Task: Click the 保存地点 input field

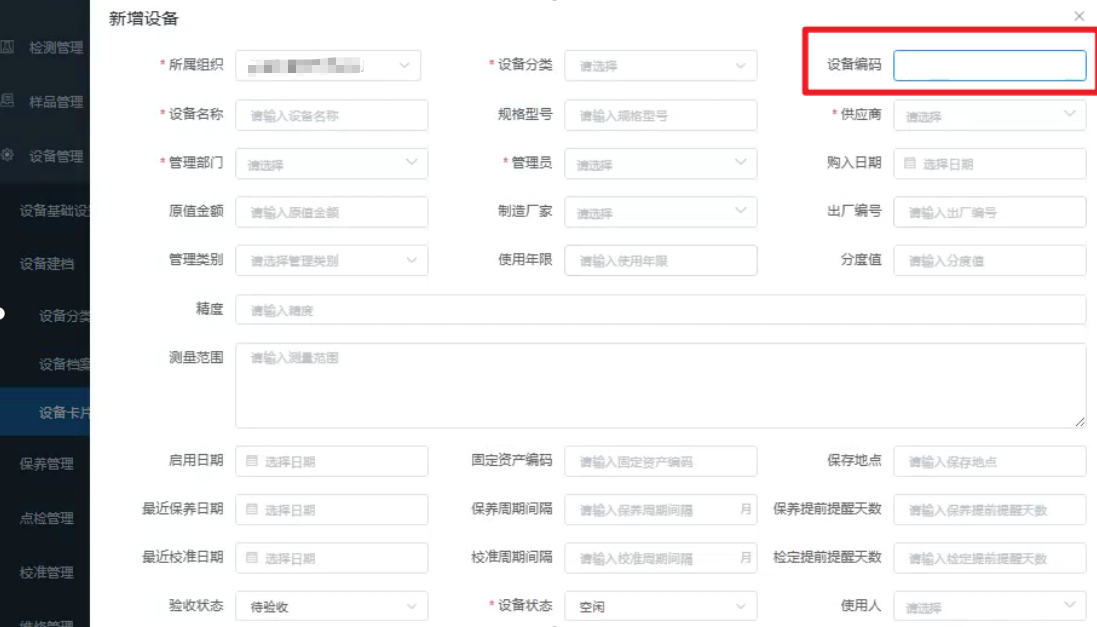Action: point(989,461)
